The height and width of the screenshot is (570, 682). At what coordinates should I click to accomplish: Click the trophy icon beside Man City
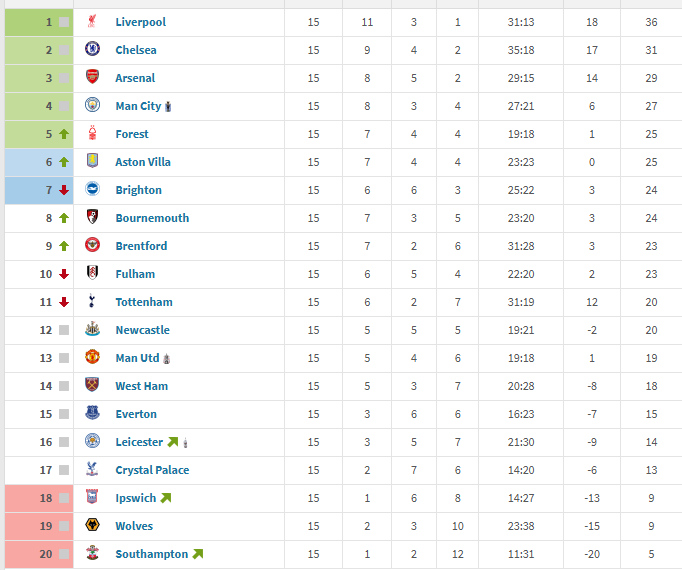(x=168, y=107)
